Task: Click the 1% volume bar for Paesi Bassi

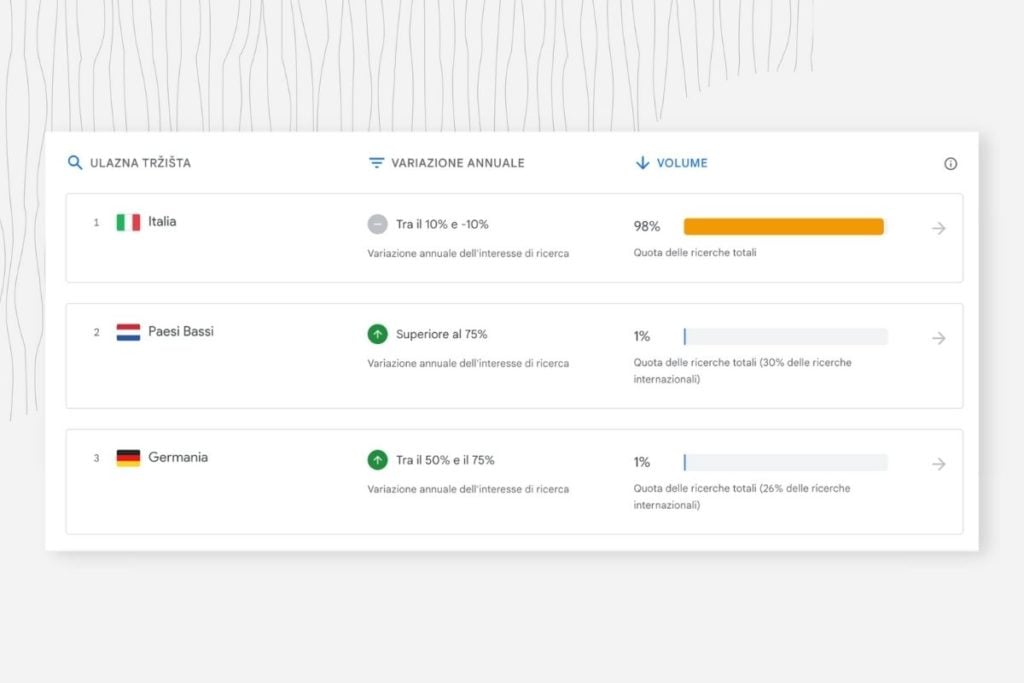Action: 786,336
